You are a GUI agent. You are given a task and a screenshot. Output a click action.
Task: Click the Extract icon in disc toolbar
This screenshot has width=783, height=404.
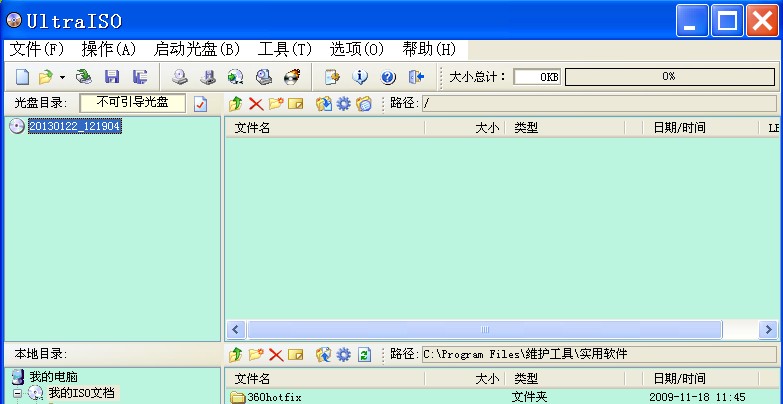[324, 104]
